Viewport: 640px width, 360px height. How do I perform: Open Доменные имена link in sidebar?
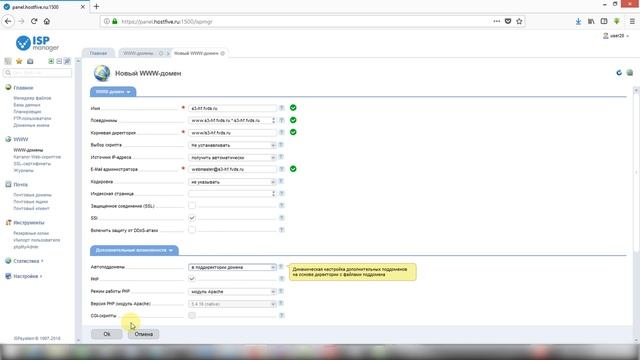[x=31, y=125]
